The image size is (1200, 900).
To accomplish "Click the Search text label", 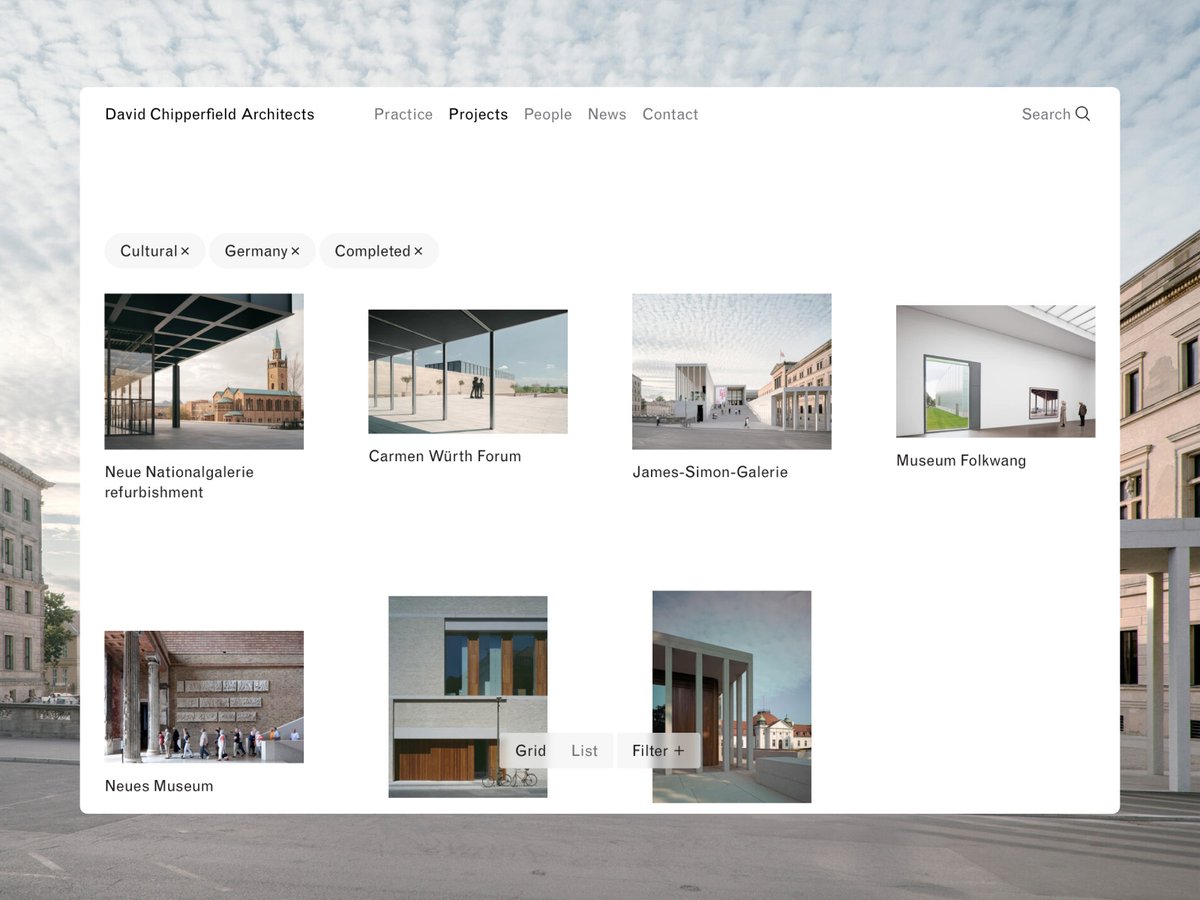I will click(1046, 114).
